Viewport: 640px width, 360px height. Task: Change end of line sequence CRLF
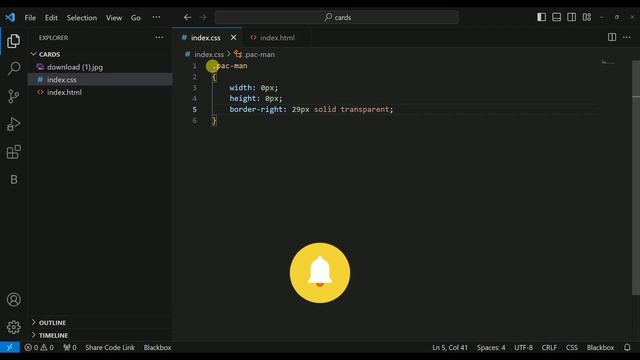[549, 347]
